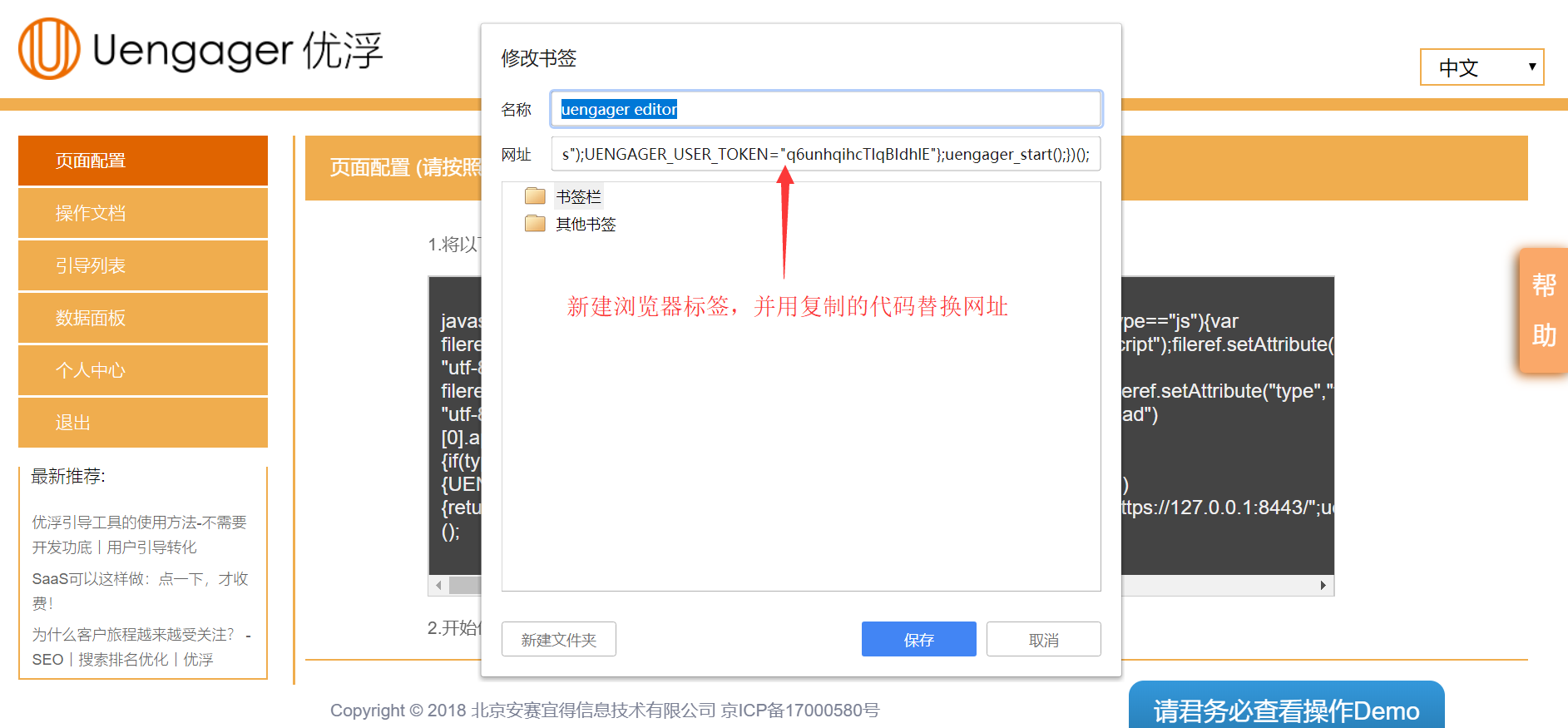The image size is (1568, 728).
Task: Click code box scroll right arrow
Action: coord(1323,586)
